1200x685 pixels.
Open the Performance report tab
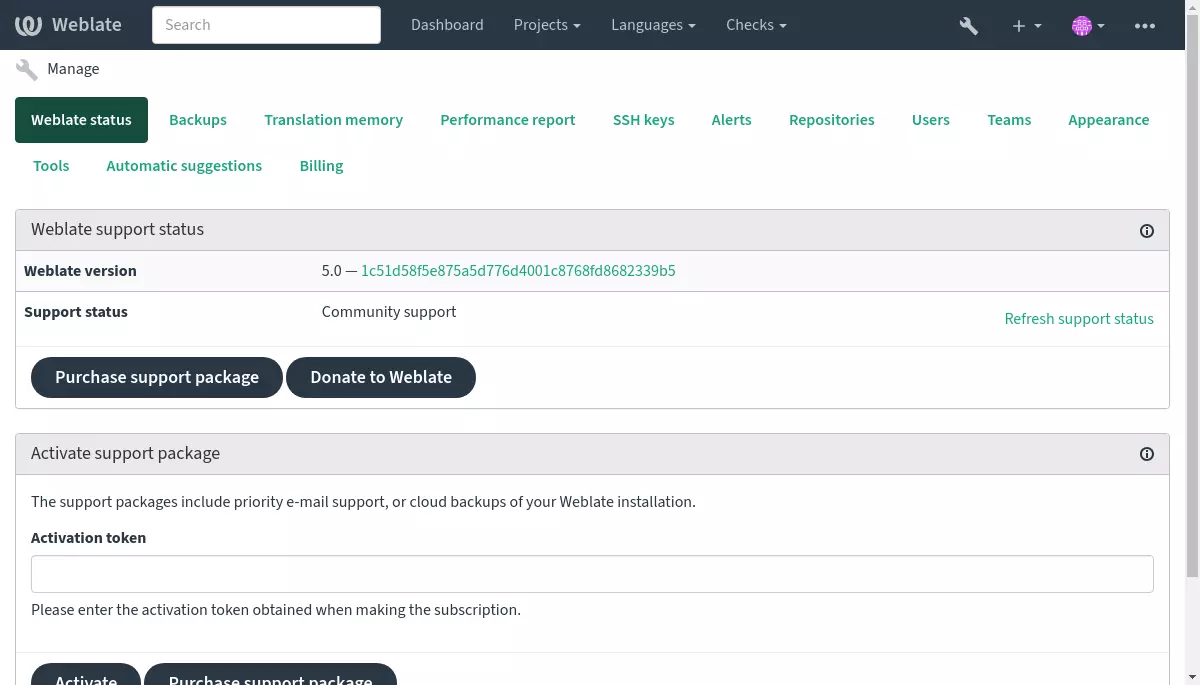tap(508, 120)
